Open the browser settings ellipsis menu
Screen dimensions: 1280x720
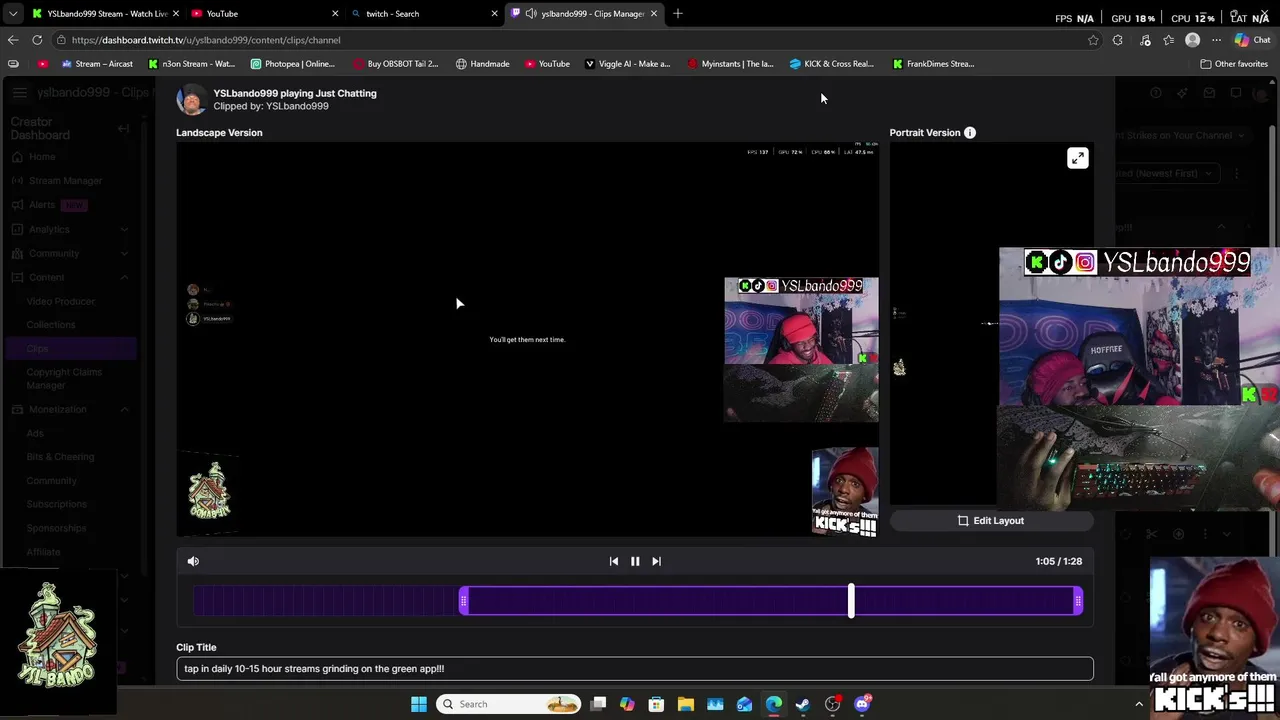tap(1216, 40)
